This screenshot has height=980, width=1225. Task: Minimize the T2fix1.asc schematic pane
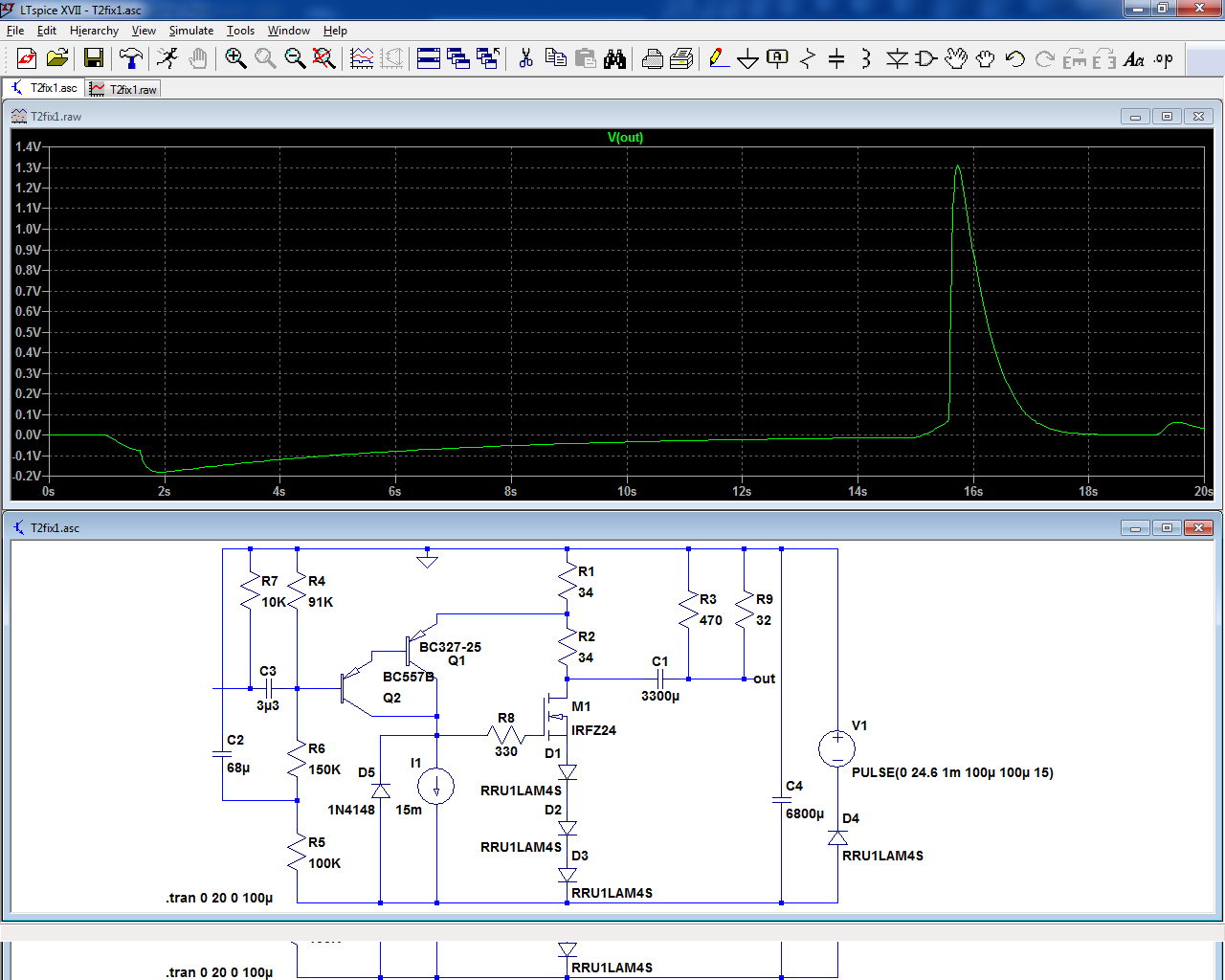[x=1135, y=528]
